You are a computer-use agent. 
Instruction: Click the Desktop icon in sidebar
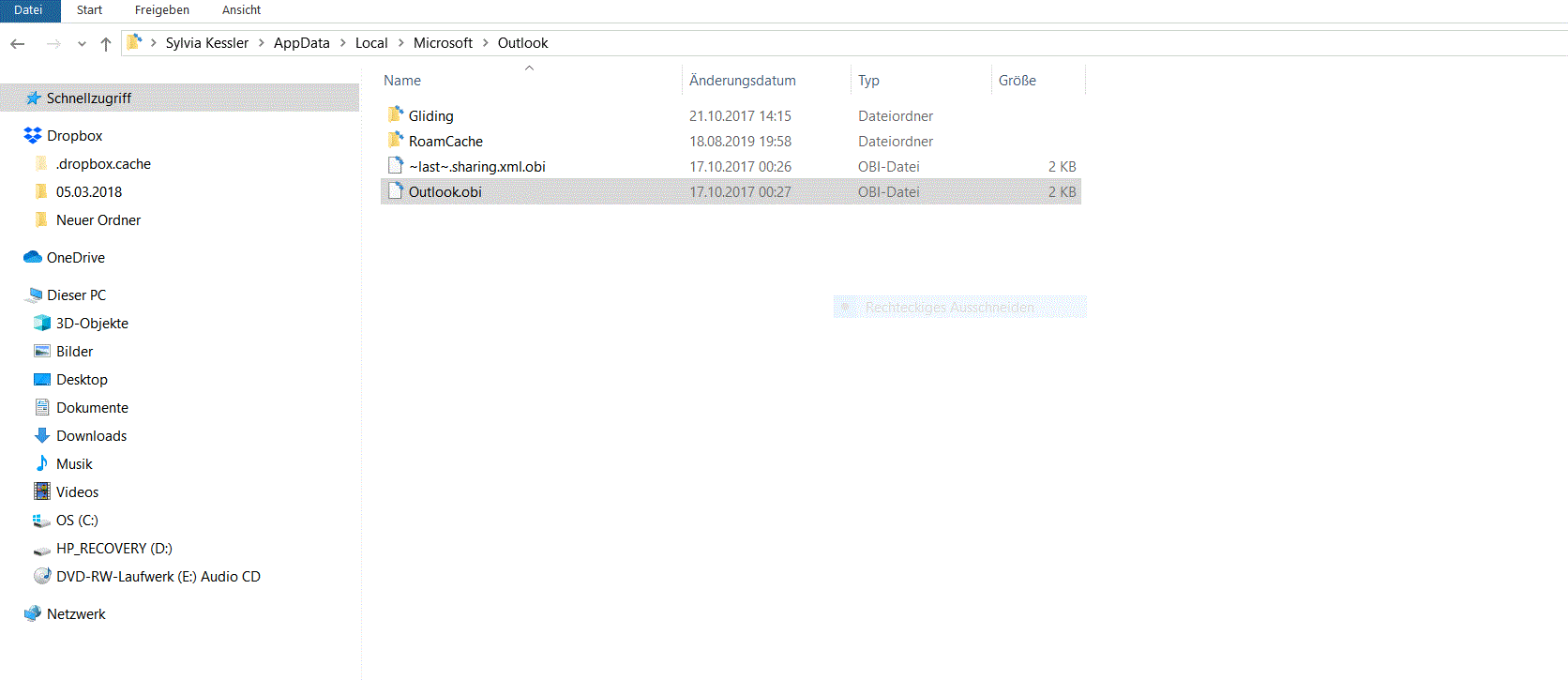point(42,379)
